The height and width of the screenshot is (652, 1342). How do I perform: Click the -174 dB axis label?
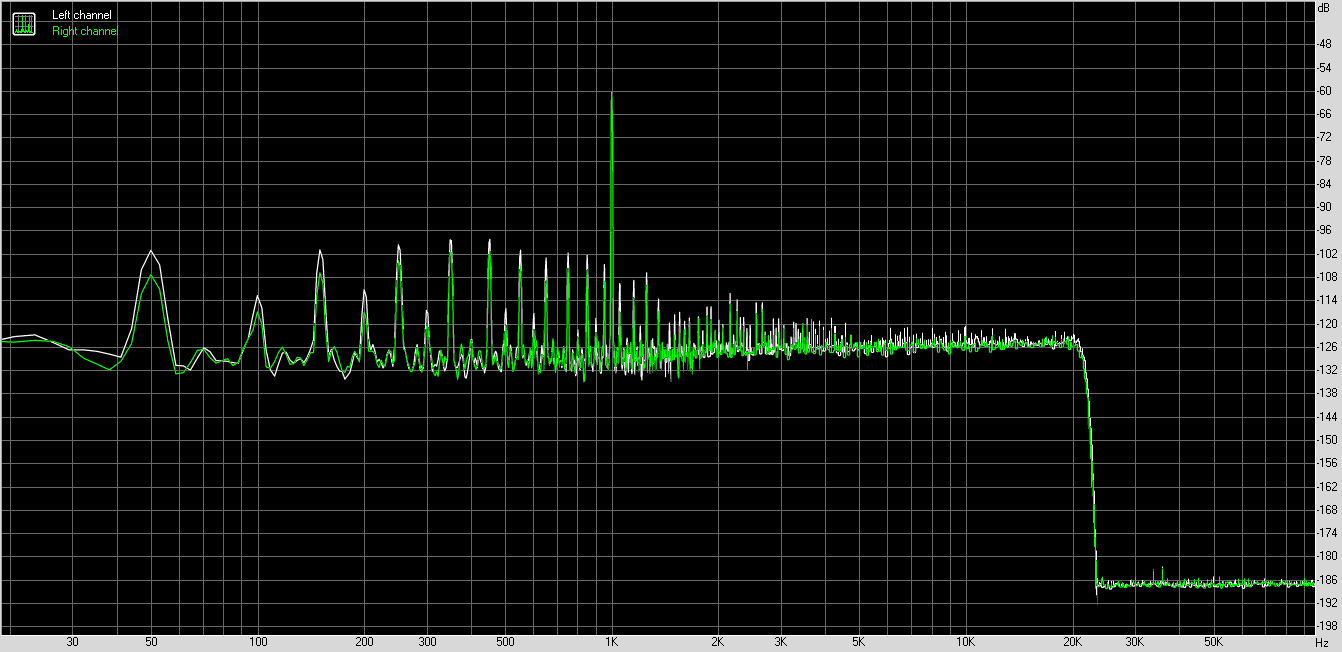point(1328,532)
